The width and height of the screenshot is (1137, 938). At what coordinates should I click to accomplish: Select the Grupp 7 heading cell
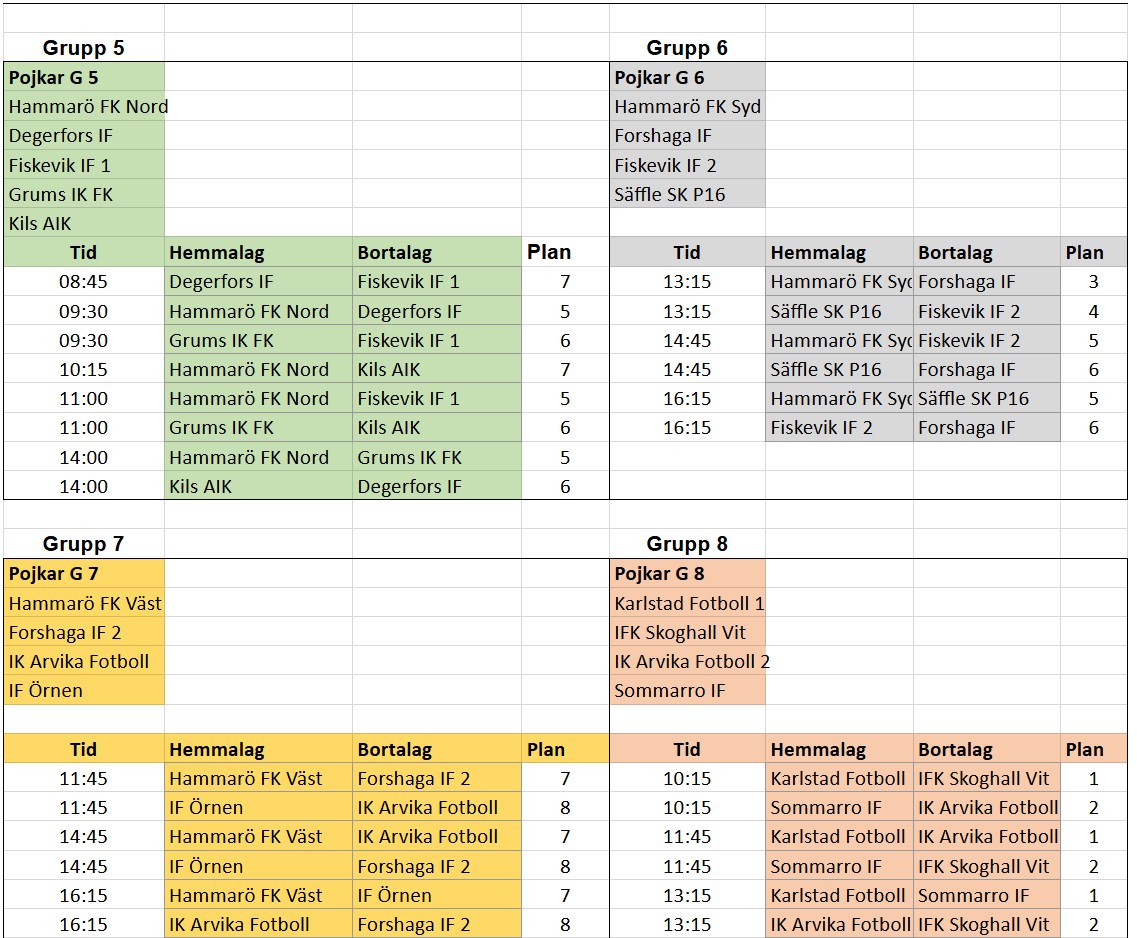click(x=83, y=544)
